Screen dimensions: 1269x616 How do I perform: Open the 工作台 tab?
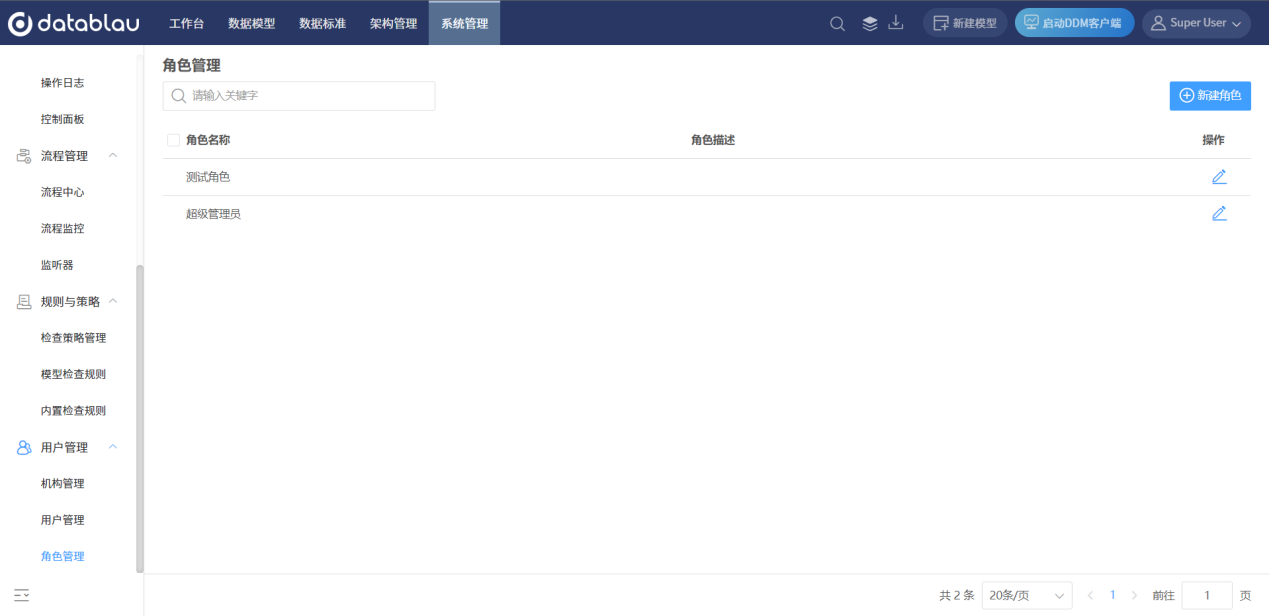point(186,23)
